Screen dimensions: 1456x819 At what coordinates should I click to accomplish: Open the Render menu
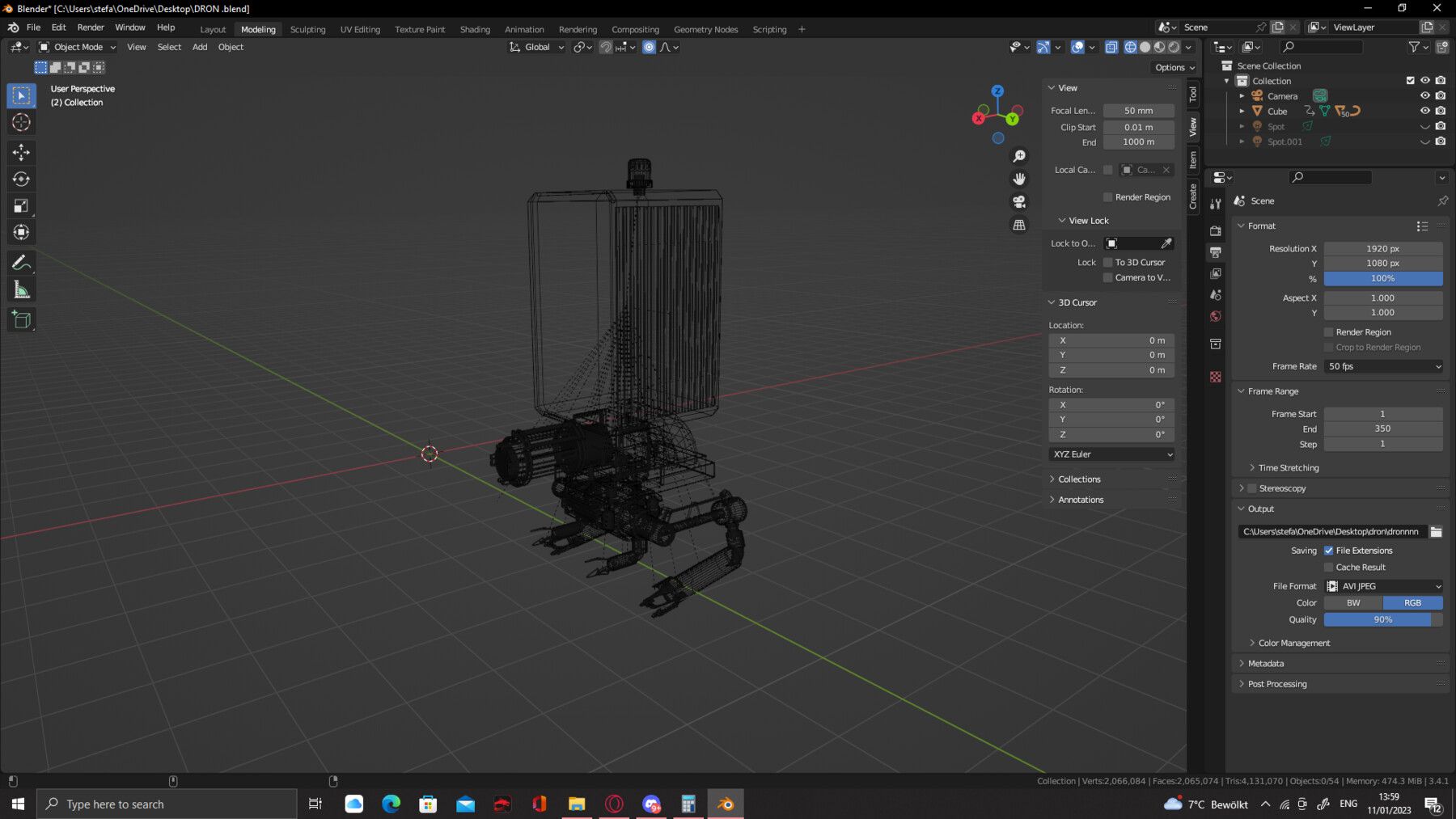click(91, 27)
